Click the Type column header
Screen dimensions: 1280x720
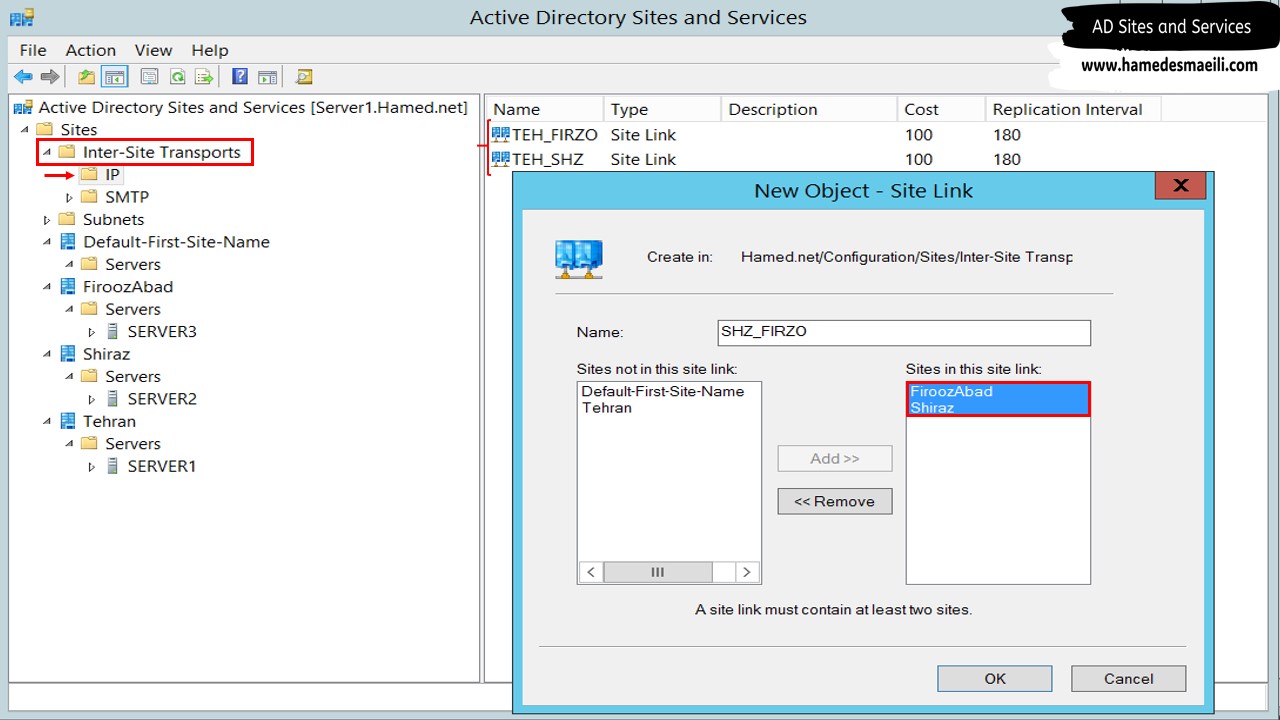click(x=662, y=109)
